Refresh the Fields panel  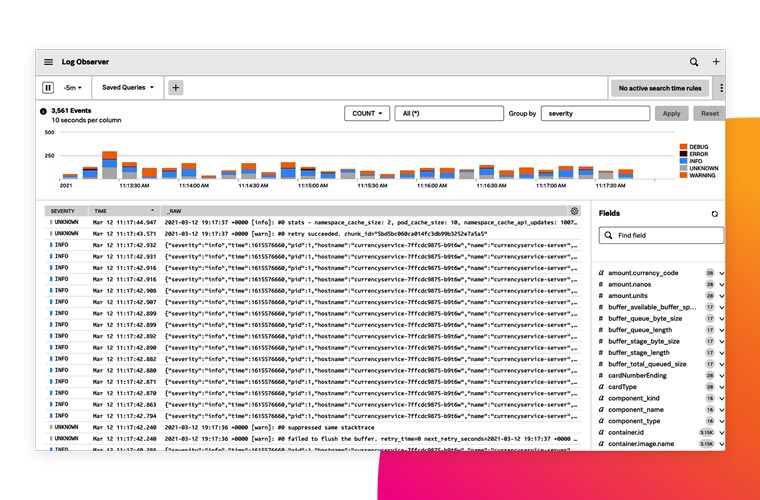click(714, 214)
